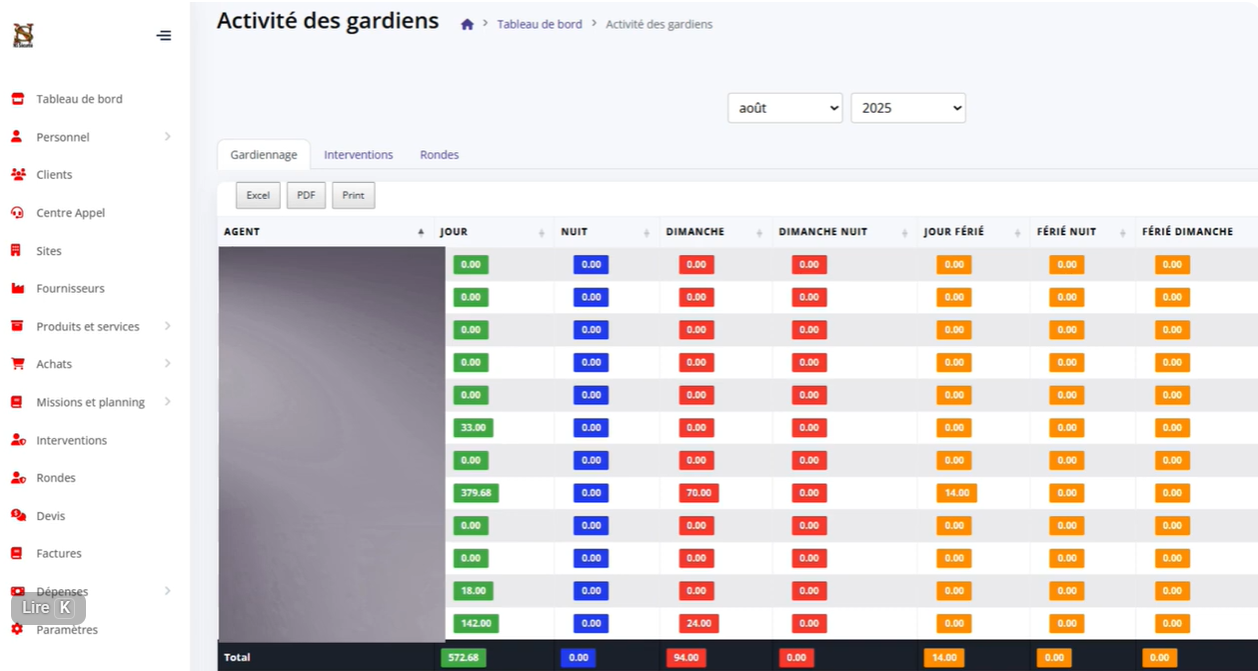This screenshot has height=671, width=1258.
Task: Open Clients from the people icon
Action: 18,174
